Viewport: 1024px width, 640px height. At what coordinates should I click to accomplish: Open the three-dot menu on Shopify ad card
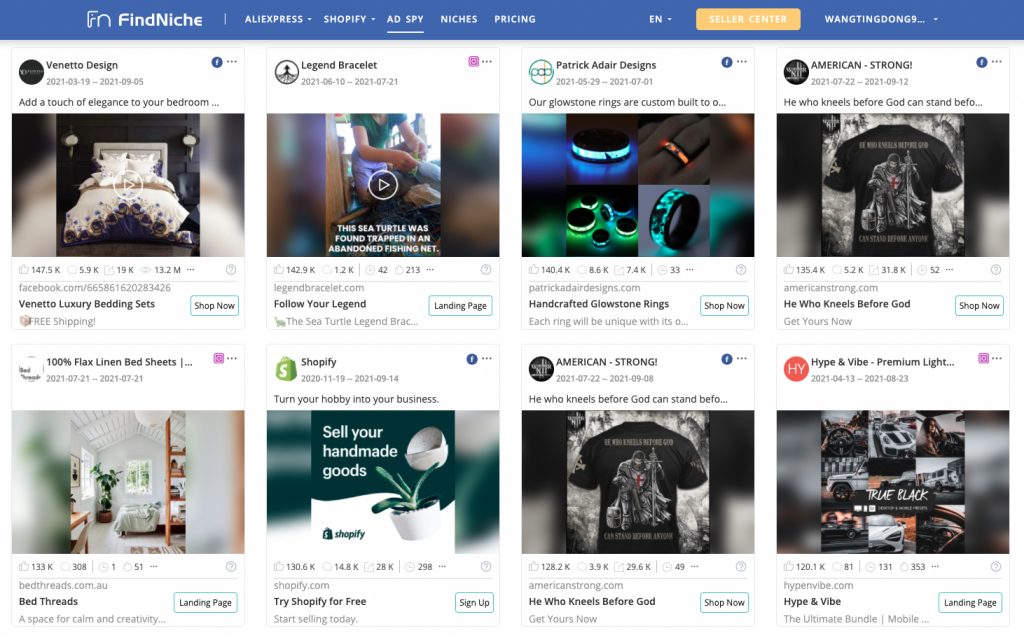(487, 359)
